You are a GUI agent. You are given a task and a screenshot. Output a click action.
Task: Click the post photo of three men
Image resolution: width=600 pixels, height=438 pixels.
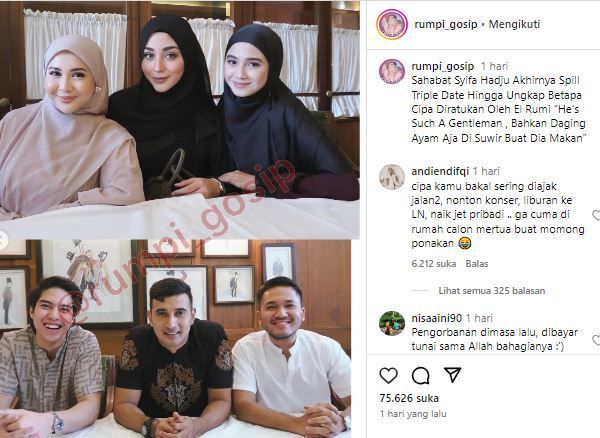(x=175, y=339)
